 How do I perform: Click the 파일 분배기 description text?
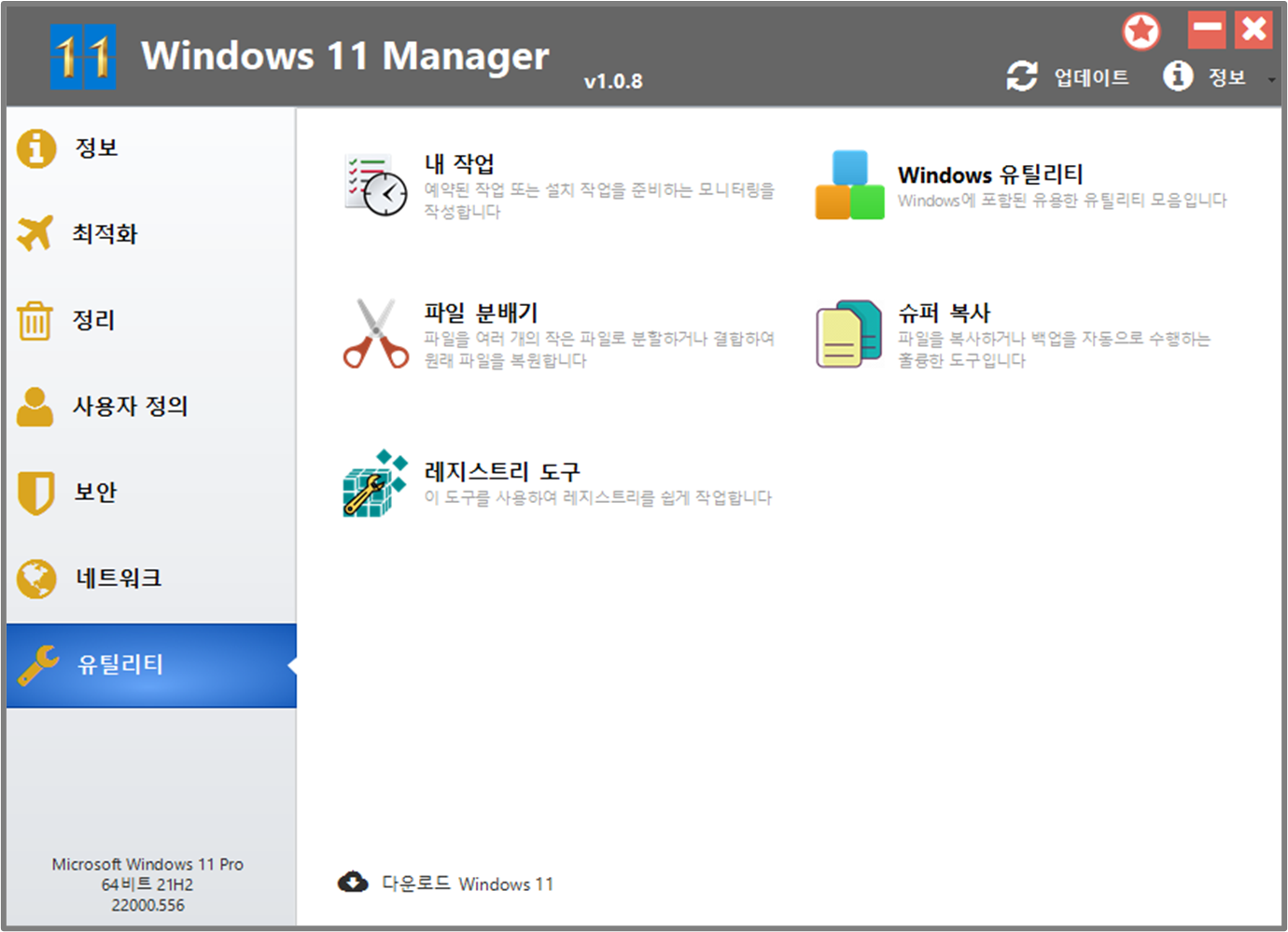tap(600, 349)
